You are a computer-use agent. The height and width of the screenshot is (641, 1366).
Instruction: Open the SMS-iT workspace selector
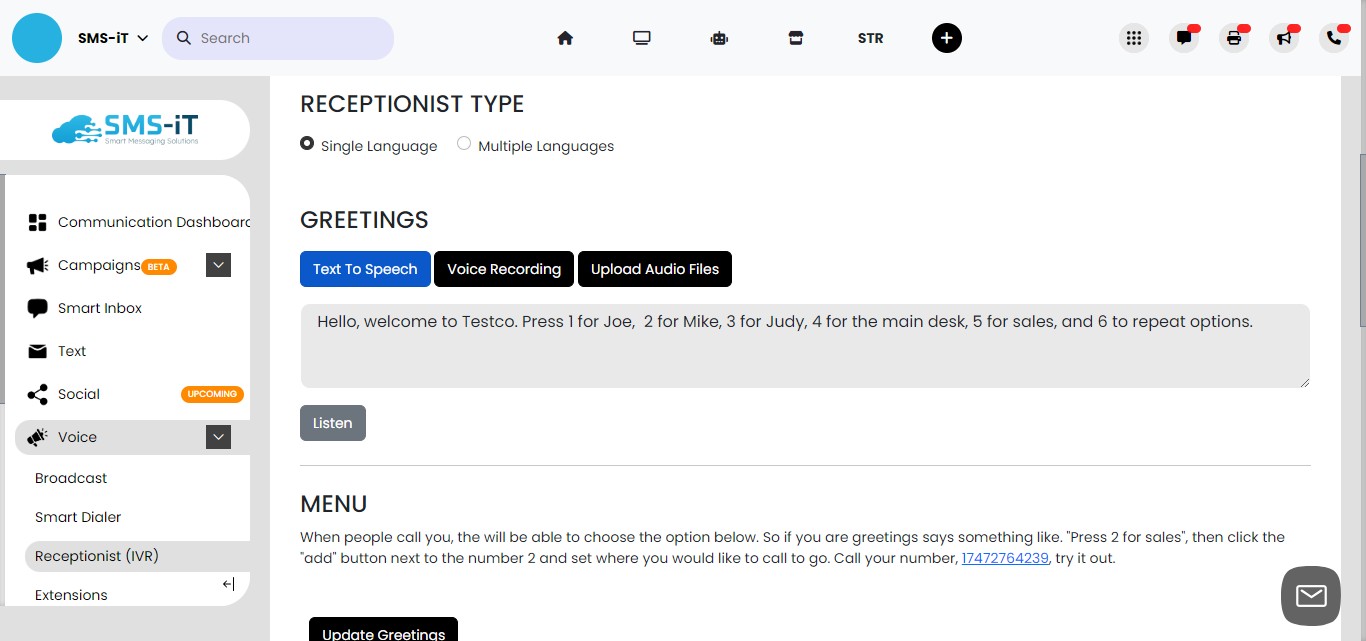coord(112,37)
